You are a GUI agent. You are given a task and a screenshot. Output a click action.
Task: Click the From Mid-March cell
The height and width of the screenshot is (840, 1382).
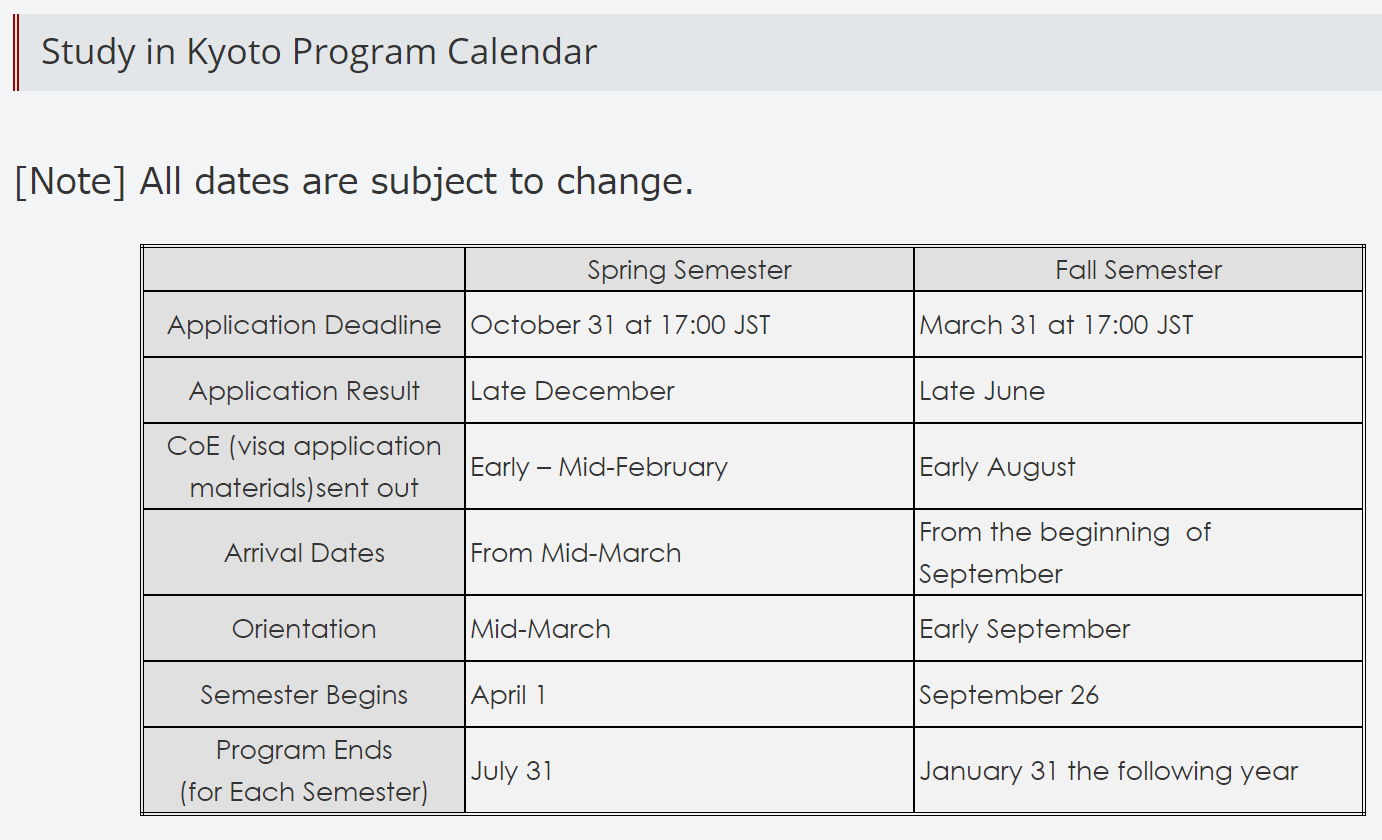click(689, 553)
